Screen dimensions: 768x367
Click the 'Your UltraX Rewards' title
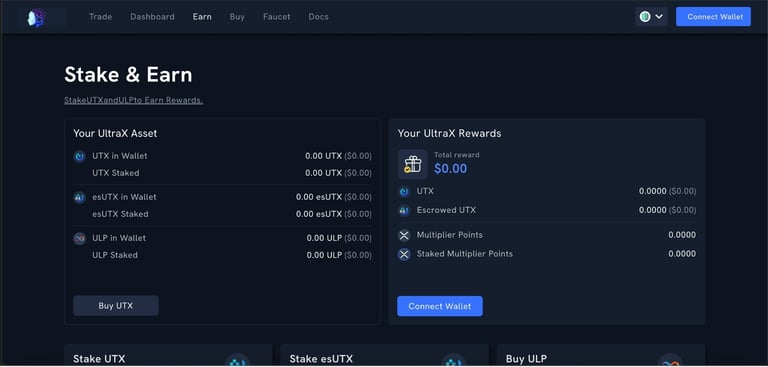[x=449, y=133]
